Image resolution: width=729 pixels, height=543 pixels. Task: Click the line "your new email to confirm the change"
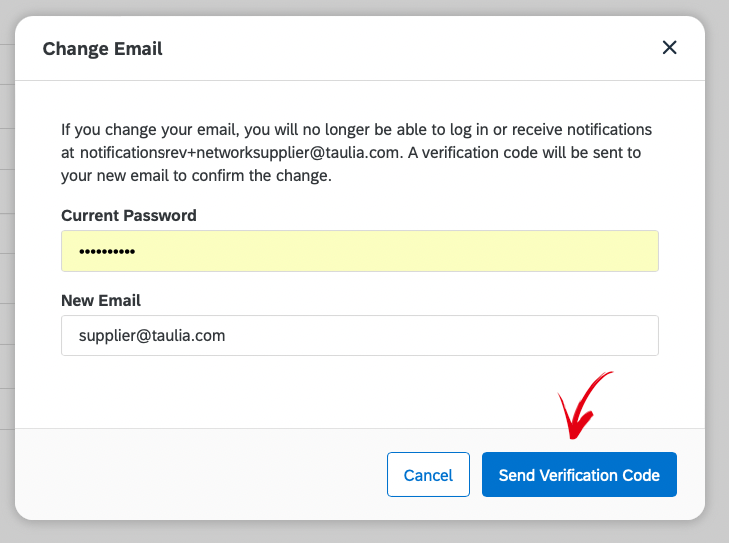[196, 176]
